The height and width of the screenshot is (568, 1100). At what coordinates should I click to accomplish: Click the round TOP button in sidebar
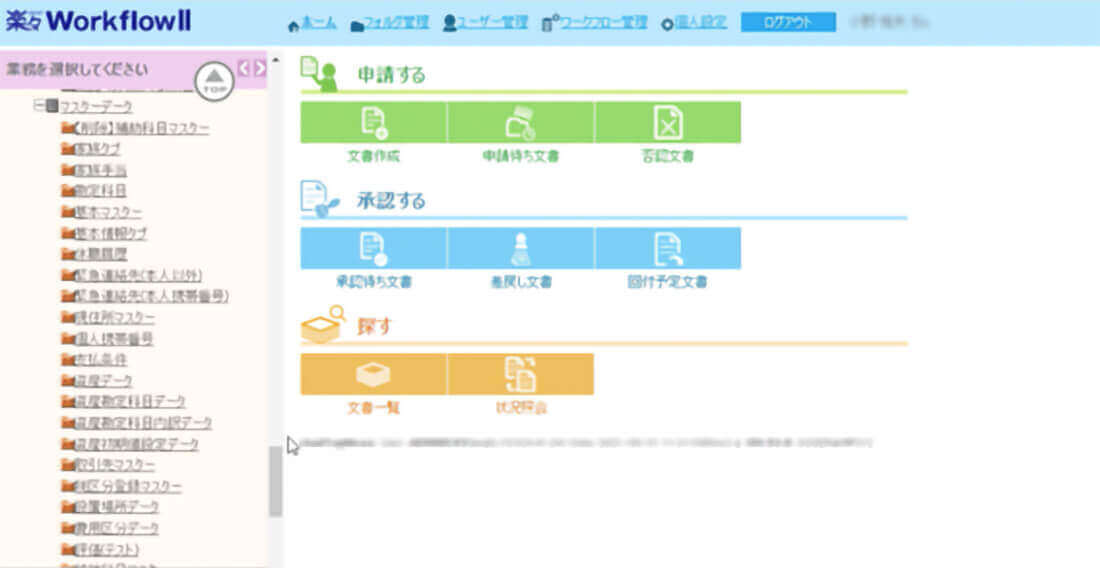[x=214, y=81]
